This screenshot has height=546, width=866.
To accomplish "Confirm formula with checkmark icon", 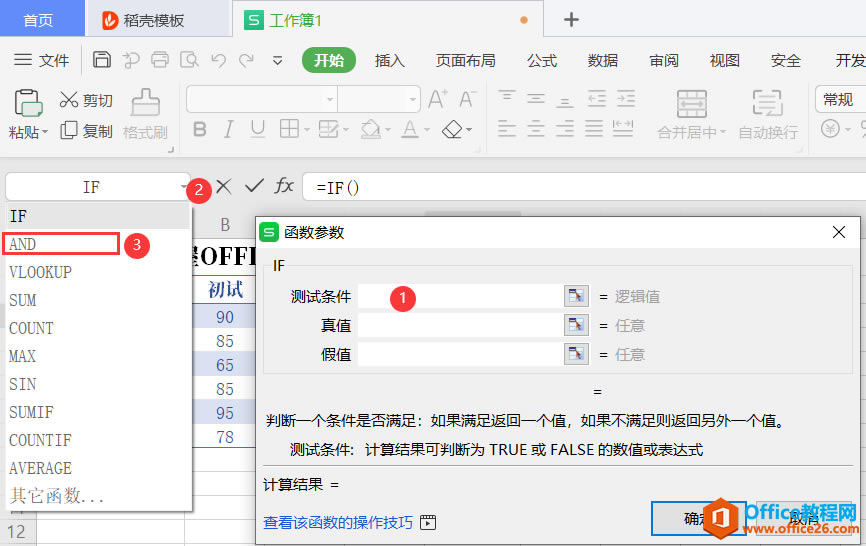I will [254, 186].
